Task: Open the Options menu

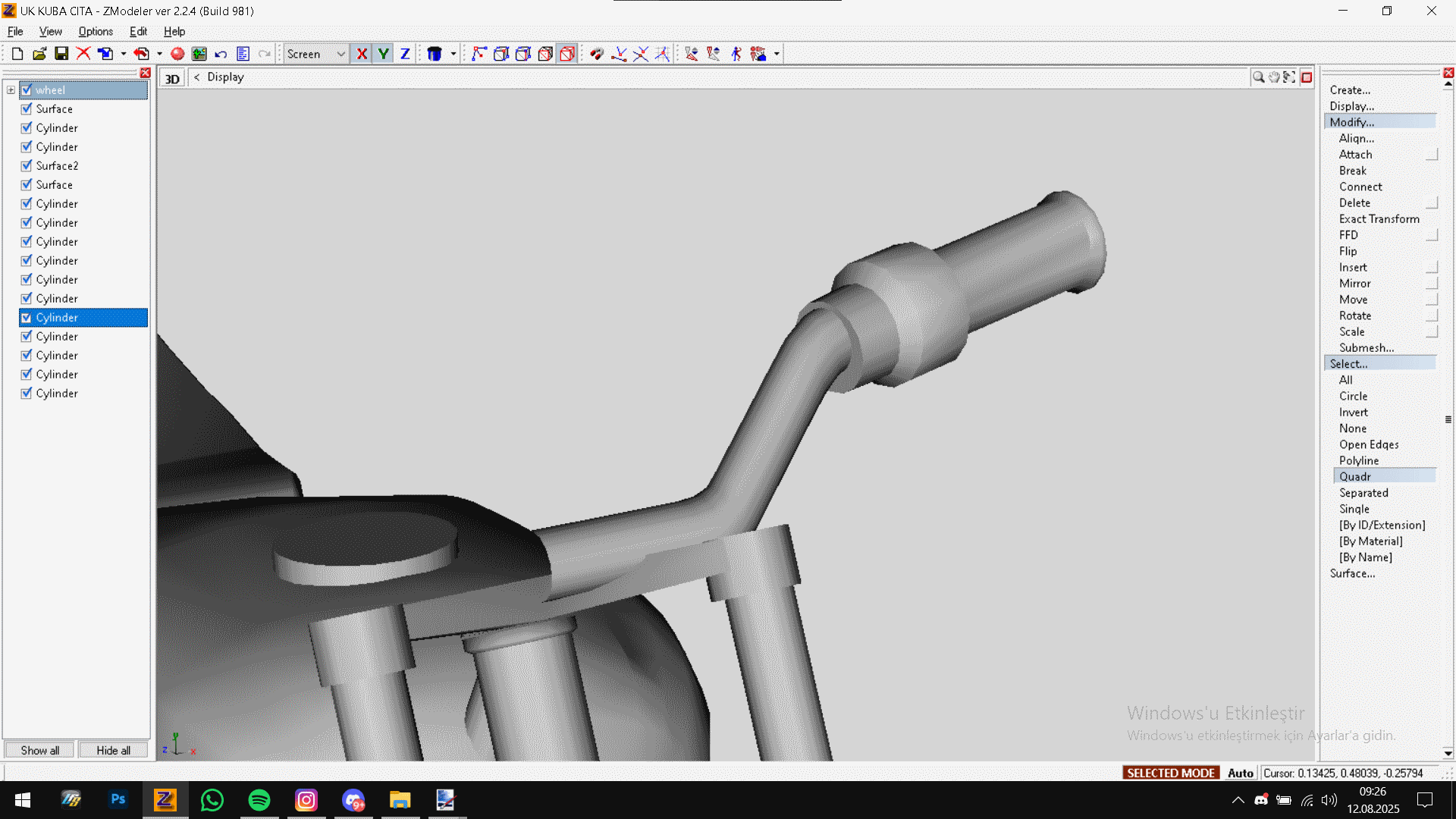Action: pyautogui.click(x=96, y=31)
